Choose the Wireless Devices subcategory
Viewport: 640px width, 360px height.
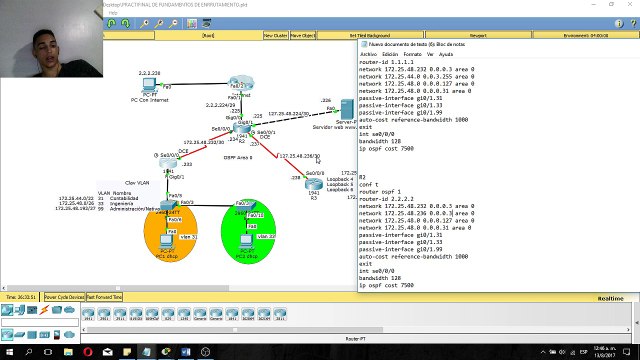[44, 335]
